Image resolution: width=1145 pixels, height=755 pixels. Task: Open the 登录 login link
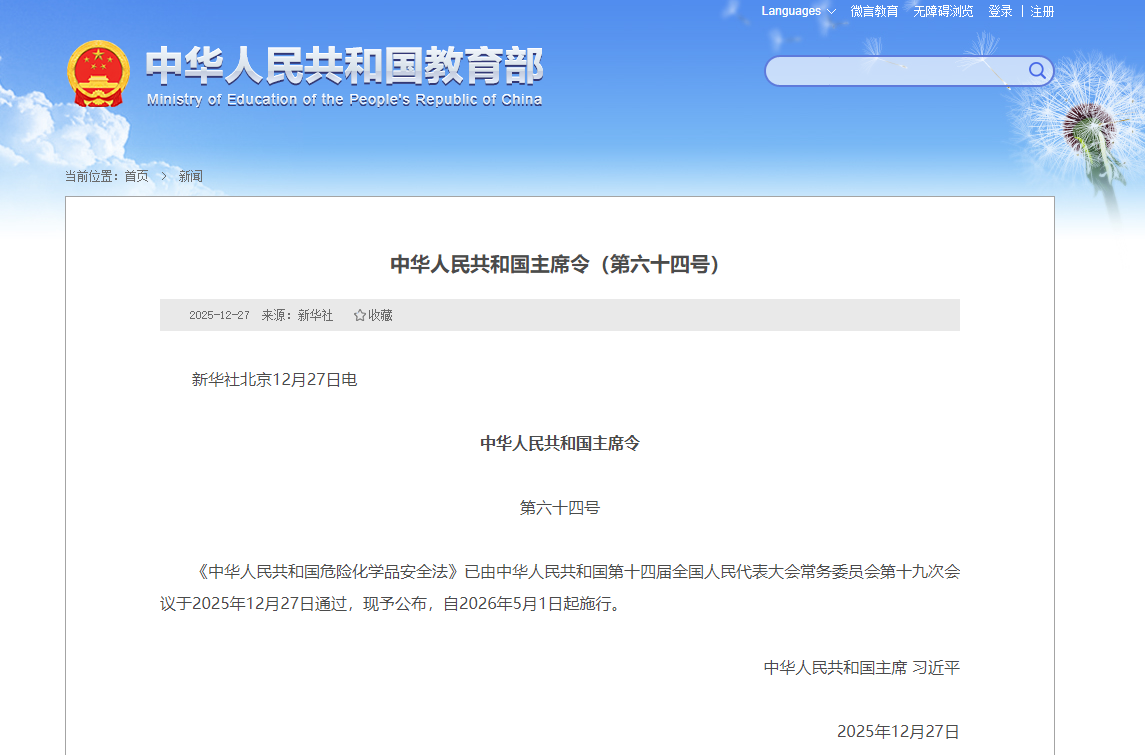click(x=1000, y=11)
